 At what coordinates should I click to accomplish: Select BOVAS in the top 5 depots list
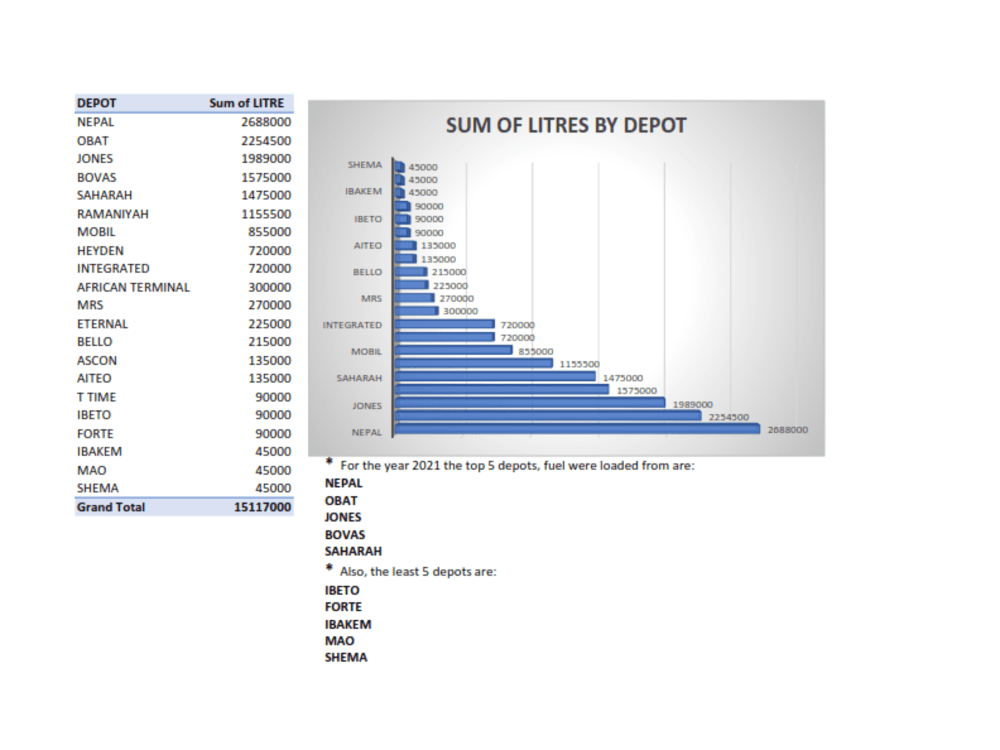[x=345, y=535]
